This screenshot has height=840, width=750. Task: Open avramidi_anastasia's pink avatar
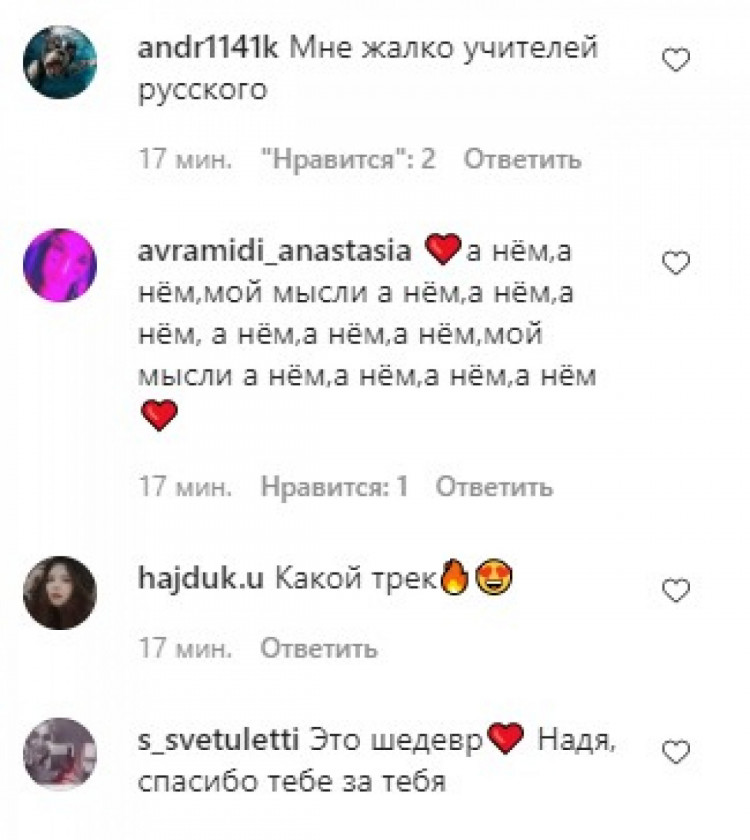60,265
